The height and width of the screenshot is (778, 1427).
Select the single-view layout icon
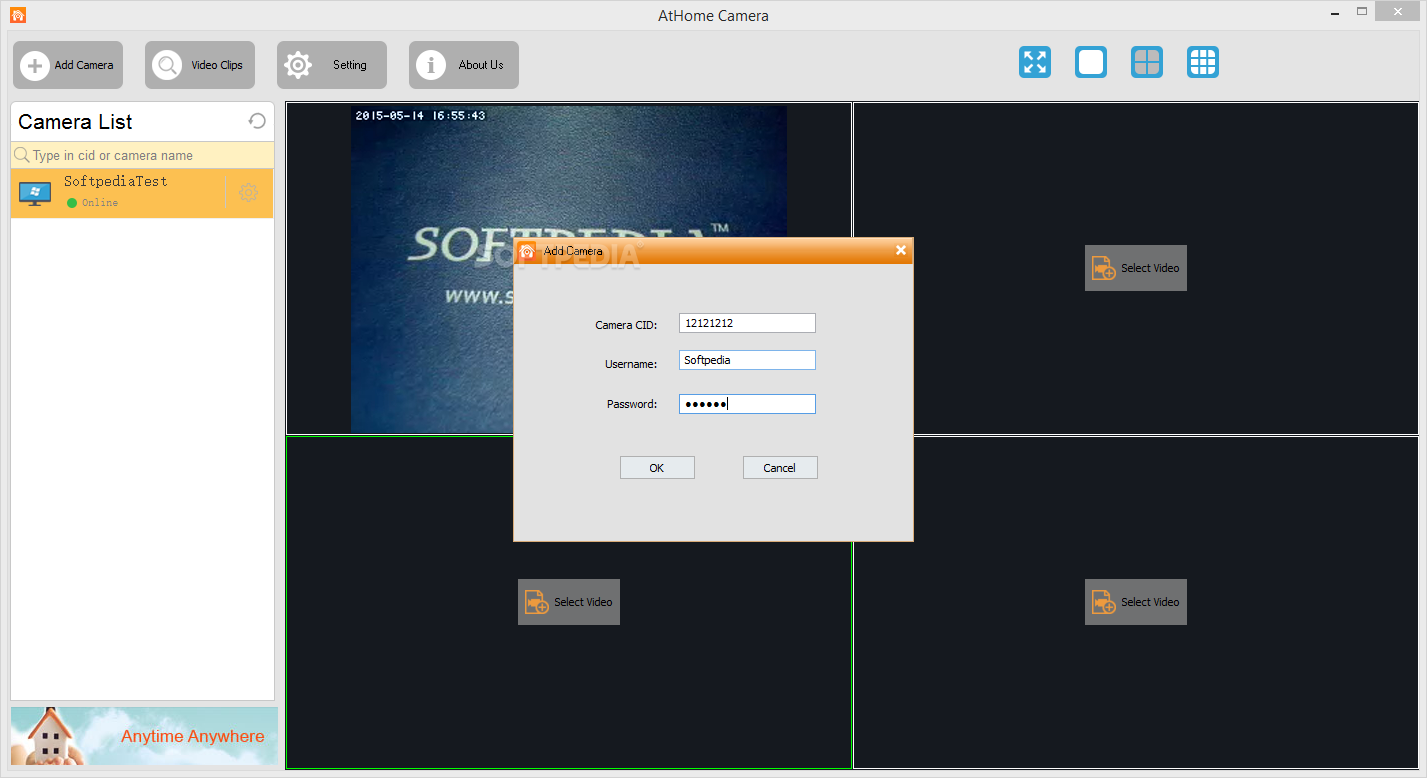pos(1091,62)
